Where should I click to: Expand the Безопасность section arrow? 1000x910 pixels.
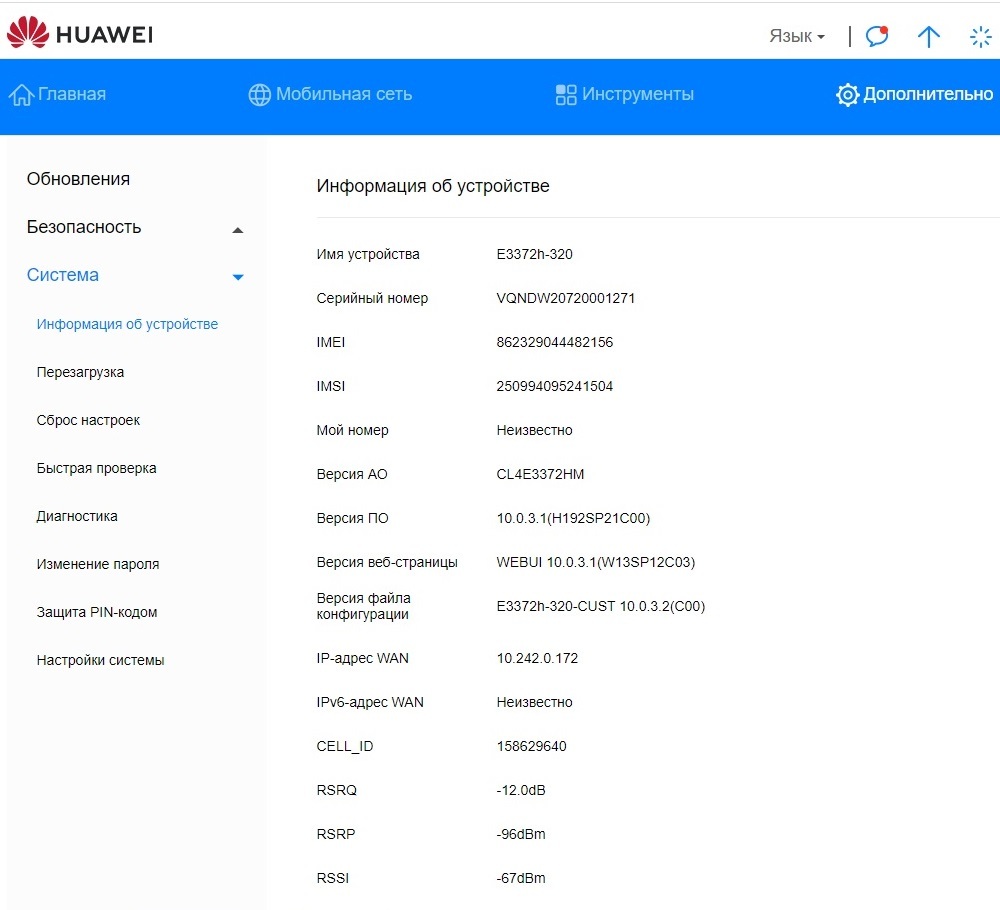[x=238, y=230]
